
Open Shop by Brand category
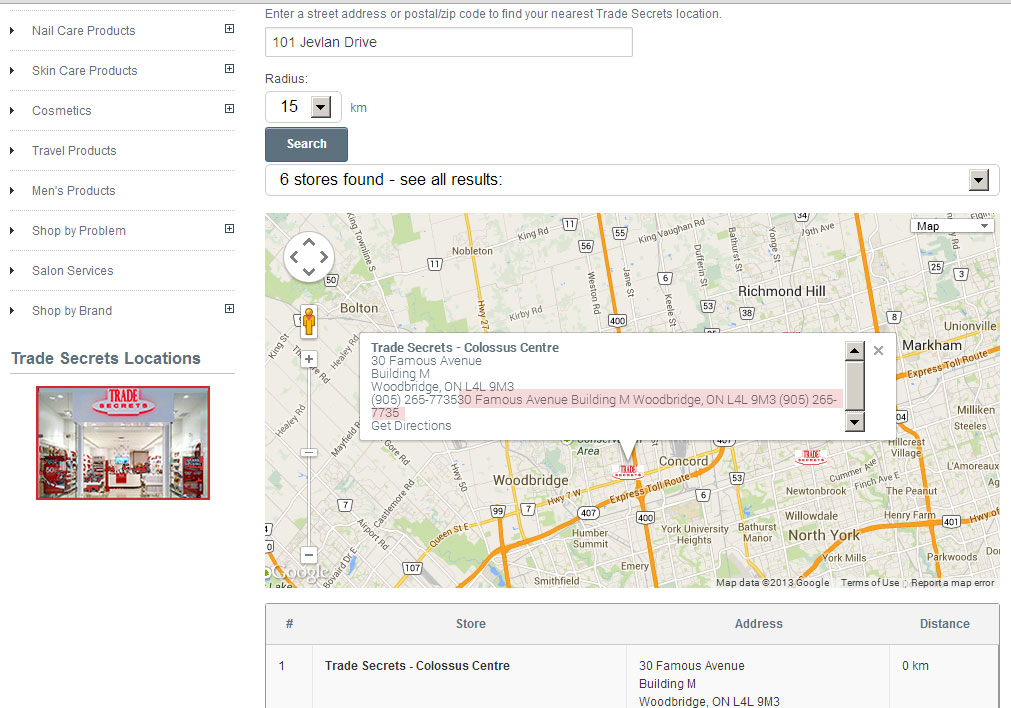72,311
